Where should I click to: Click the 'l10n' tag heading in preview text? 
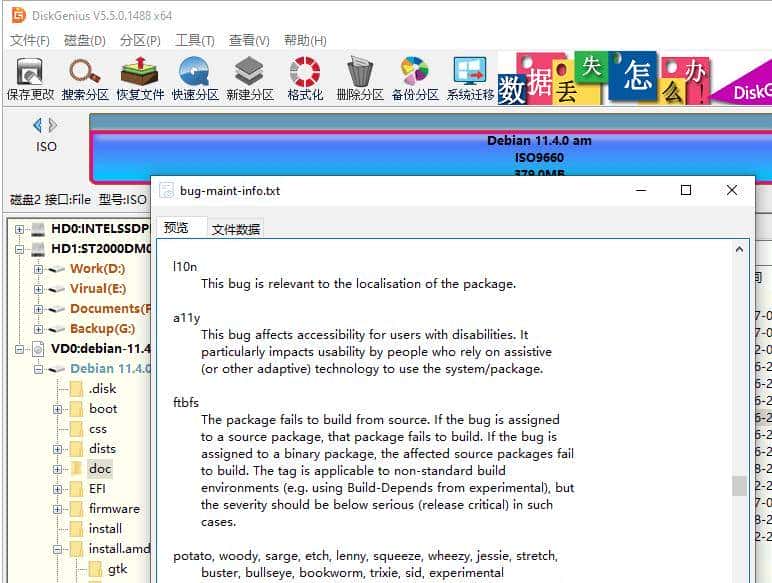point(185,267)
